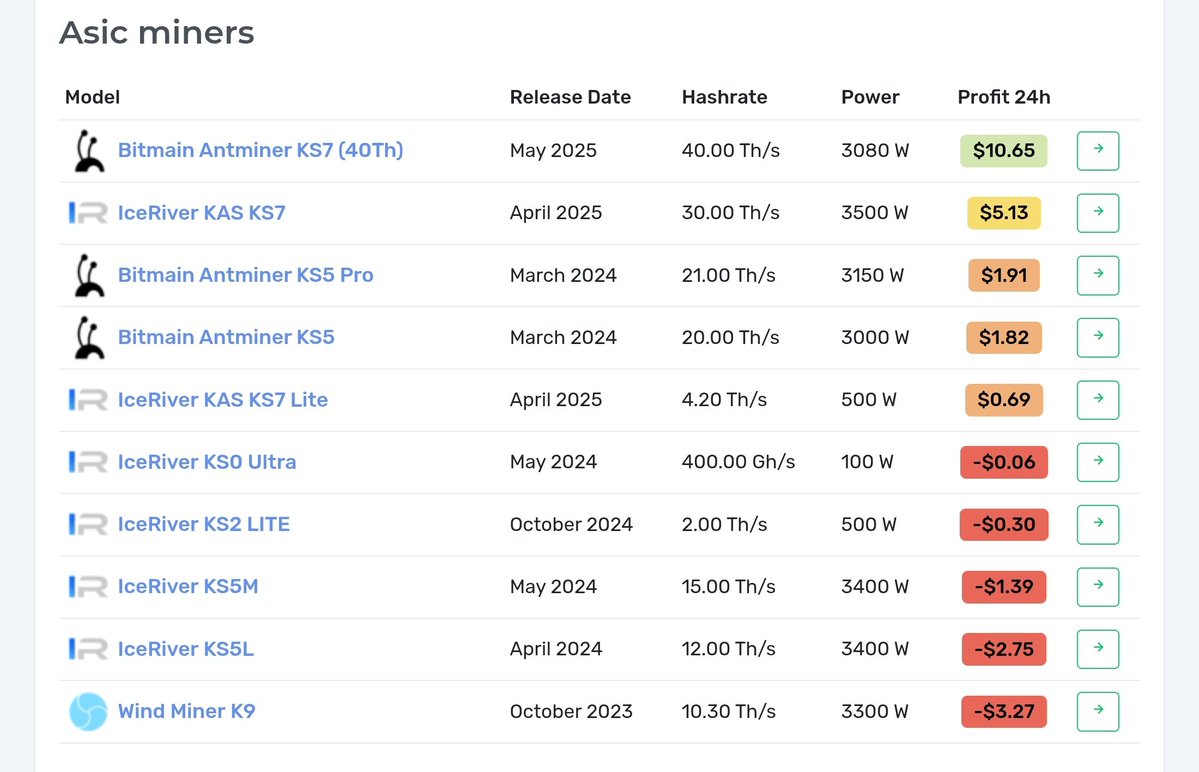Open the IceRiver KAS KS7 link
Viewport: 1199px width, 772px height.
point(201,212)
